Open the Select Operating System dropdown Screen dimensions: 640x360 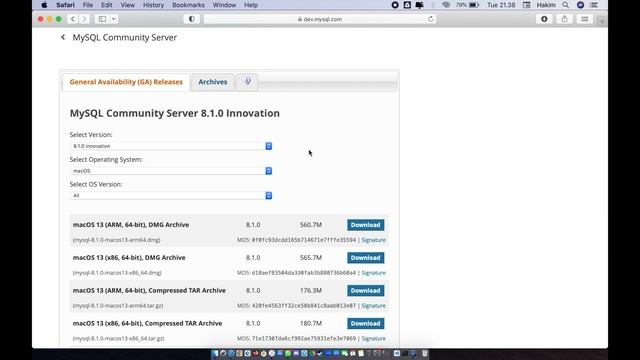pos(171,171)
